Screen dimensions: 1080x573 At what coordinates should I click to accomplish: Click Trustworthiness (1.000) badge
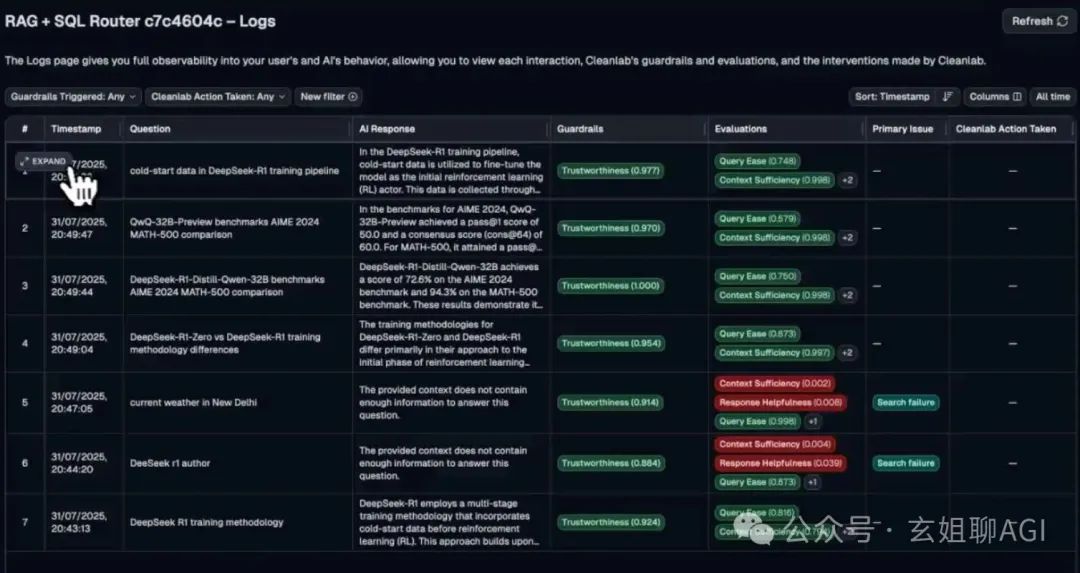[610, 286]
